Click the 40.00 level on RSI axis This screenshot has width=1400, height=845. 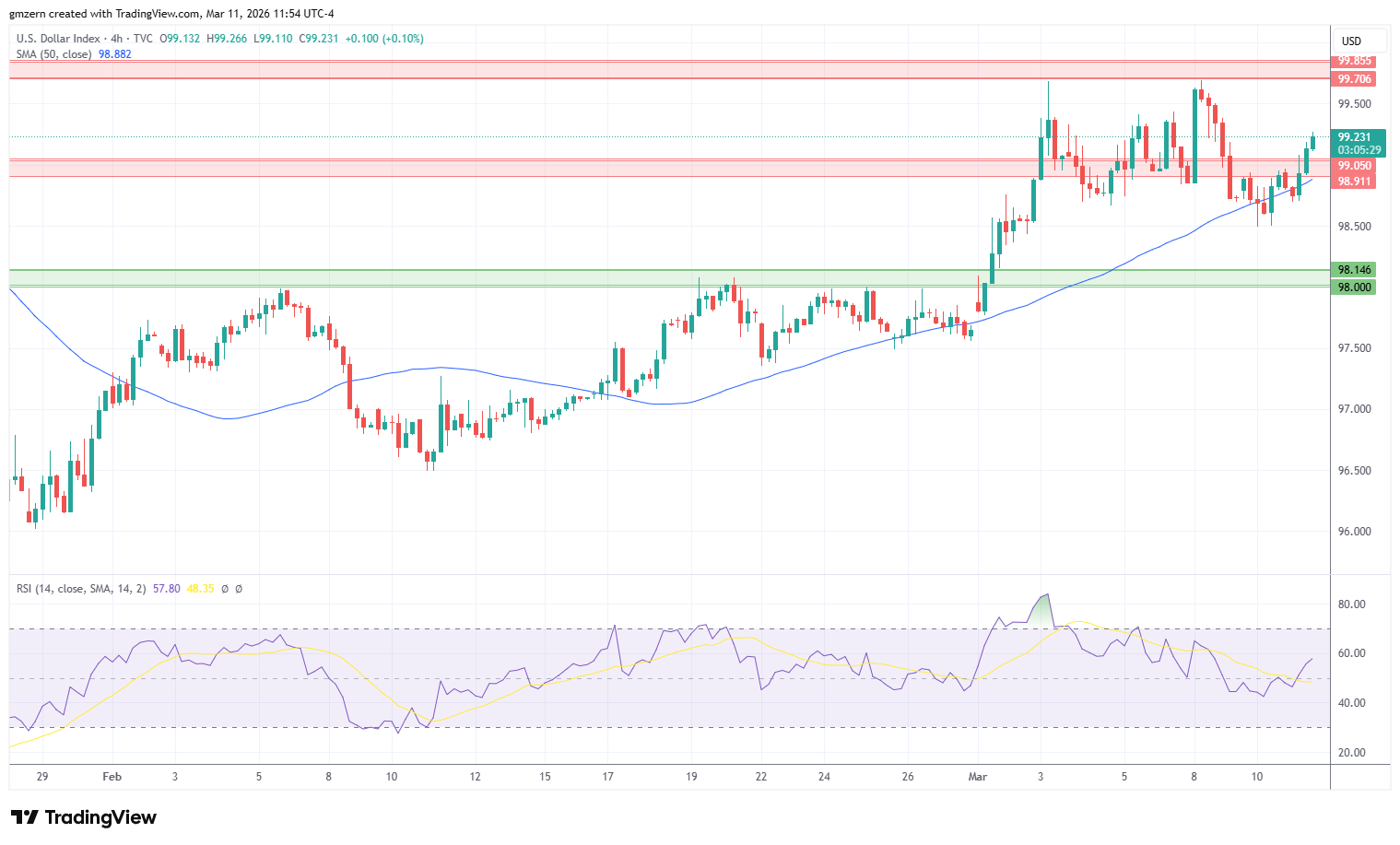(x=1352, y=703)
